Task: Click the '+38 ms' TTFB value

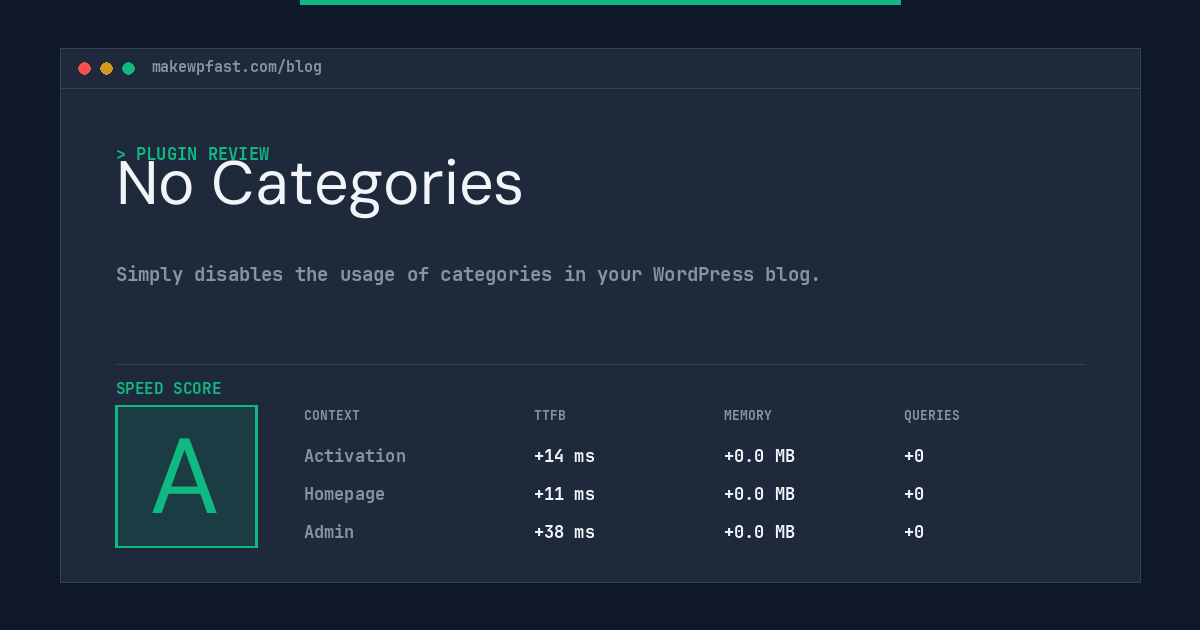Action: point(564,532)
